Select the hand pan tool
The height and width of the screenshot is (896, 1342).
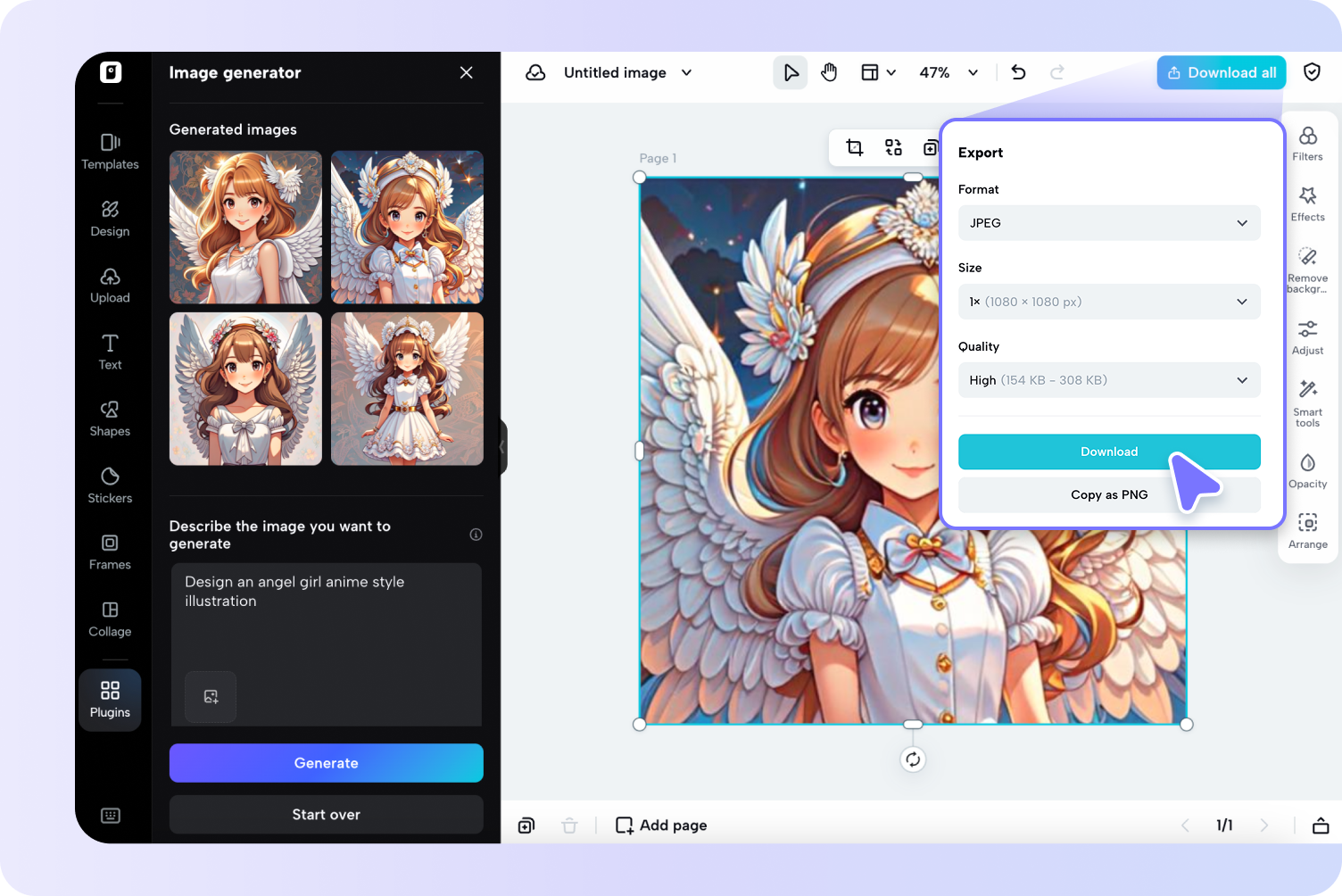pos(829,72)
